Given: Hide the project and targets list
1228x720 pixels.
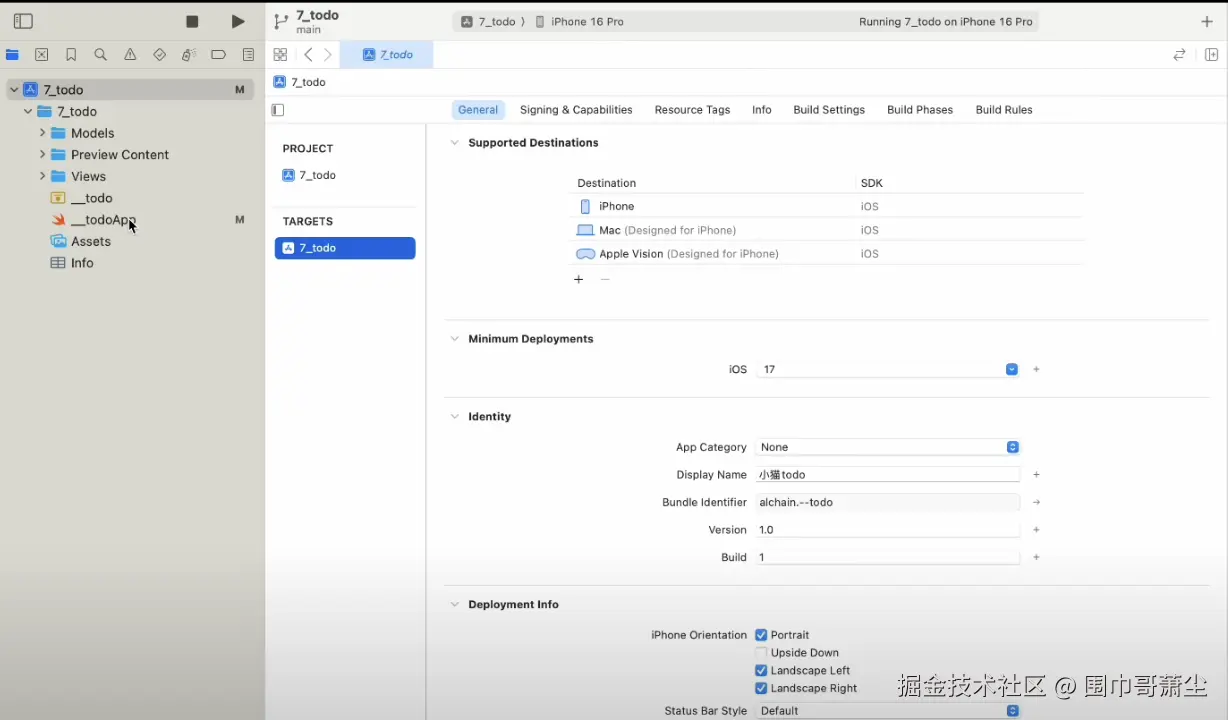Looking at the screenshot, I should pyautogui.click(x=278, y=110).
